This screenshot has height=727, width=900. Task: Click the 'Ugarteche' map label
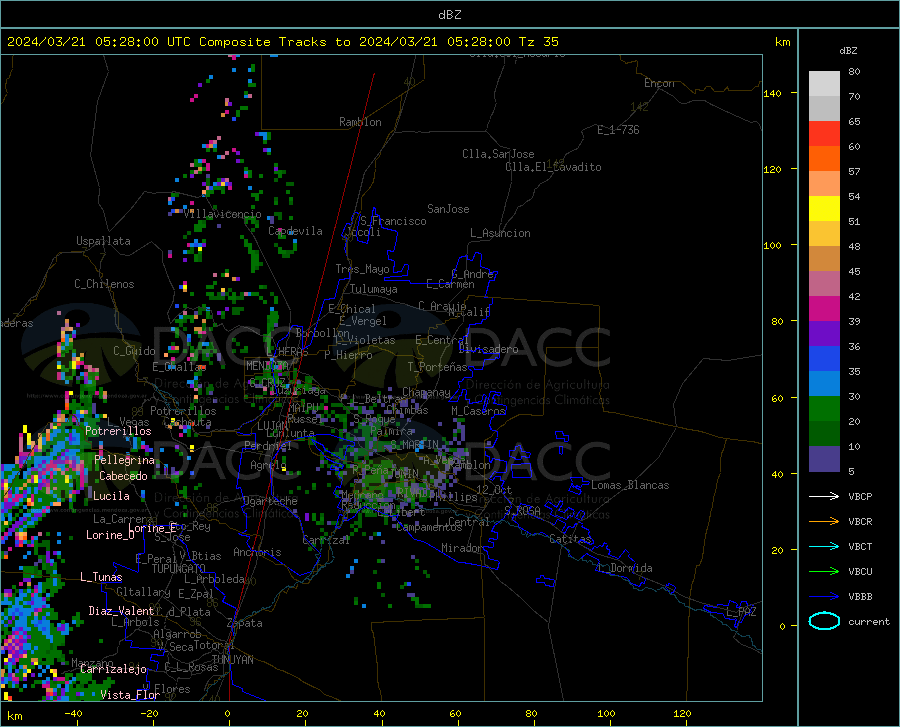270,501
